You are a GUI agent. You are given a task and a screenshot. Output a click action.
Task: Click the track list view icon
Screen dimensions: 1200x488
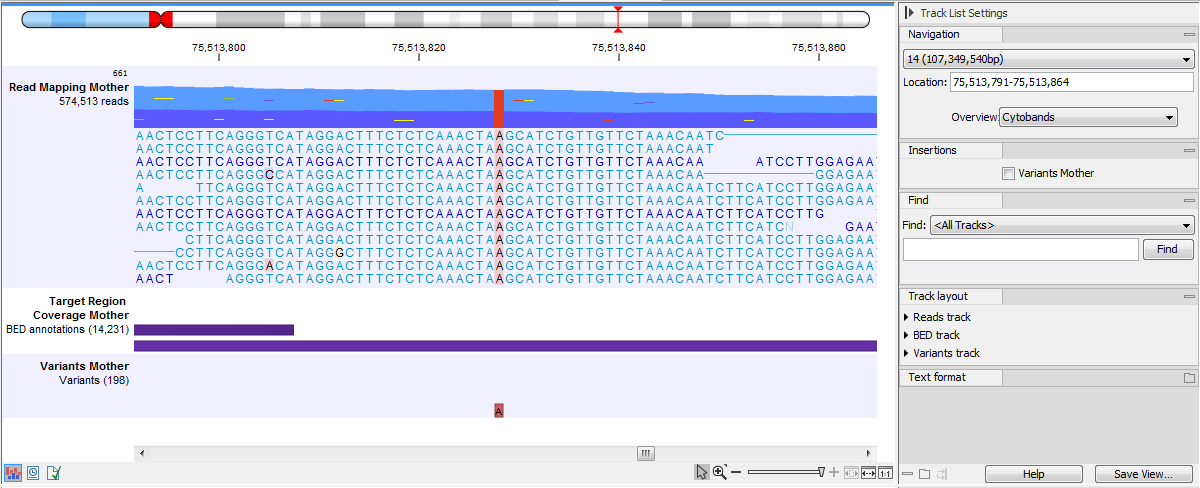(14, 473)
